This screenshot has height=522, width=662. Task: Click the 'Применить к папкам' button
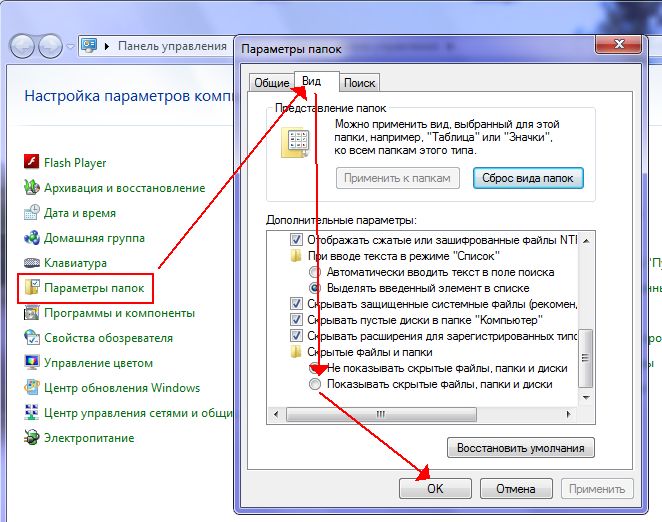(397, 178)
